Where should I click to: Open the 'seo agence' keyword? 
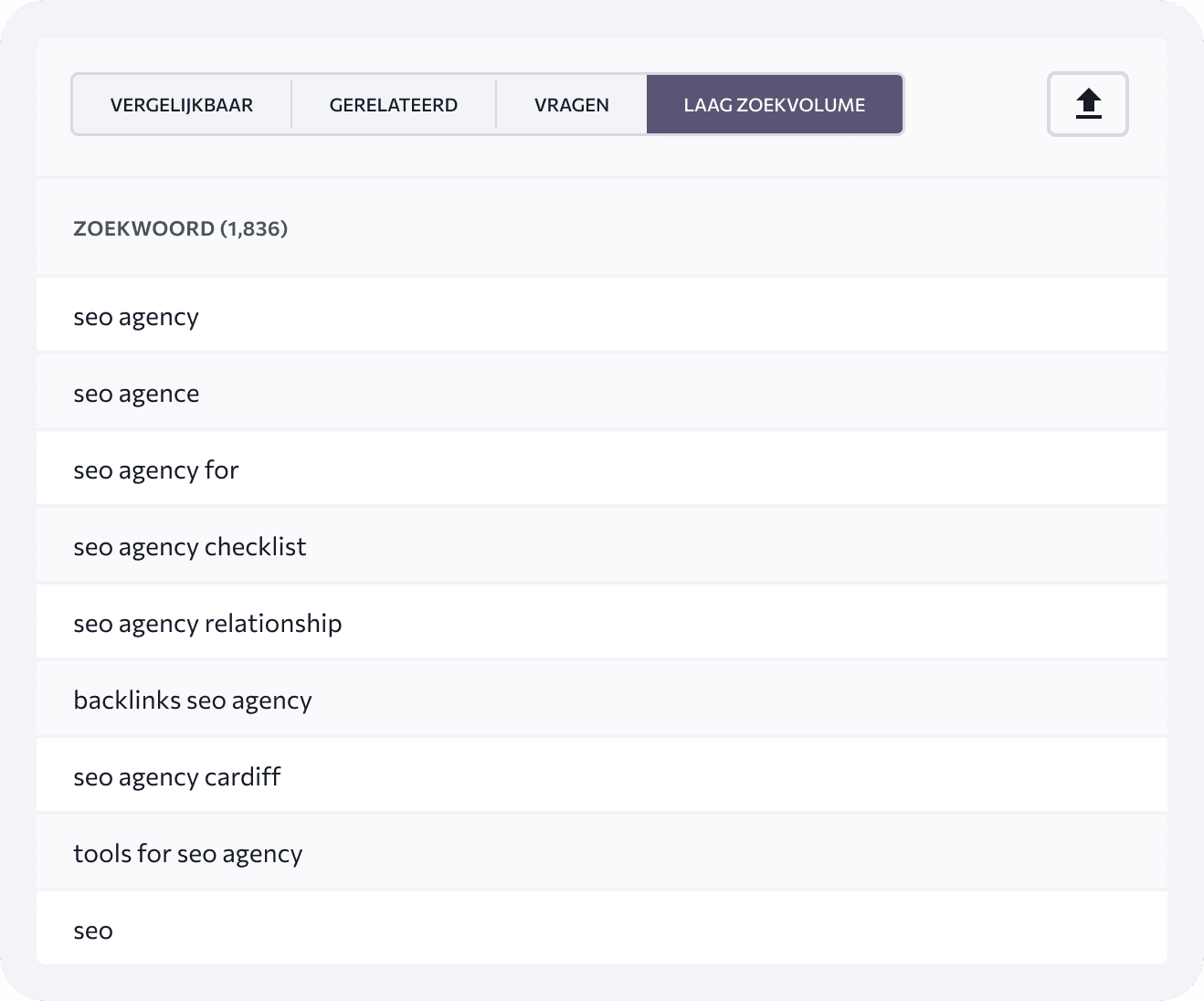602,393
